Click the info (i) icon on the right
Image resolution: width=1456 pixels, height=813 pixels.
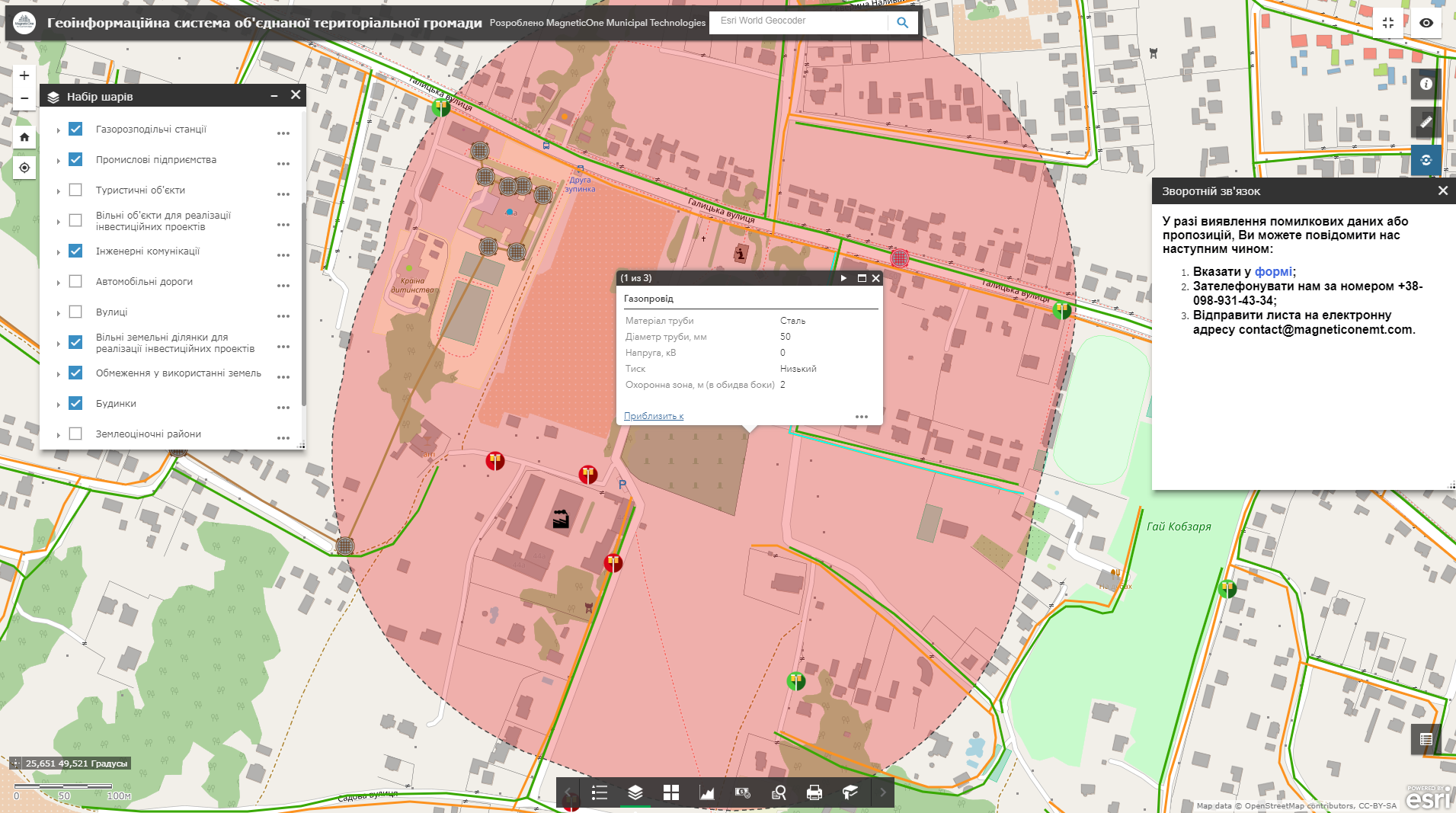point(1426,84)
